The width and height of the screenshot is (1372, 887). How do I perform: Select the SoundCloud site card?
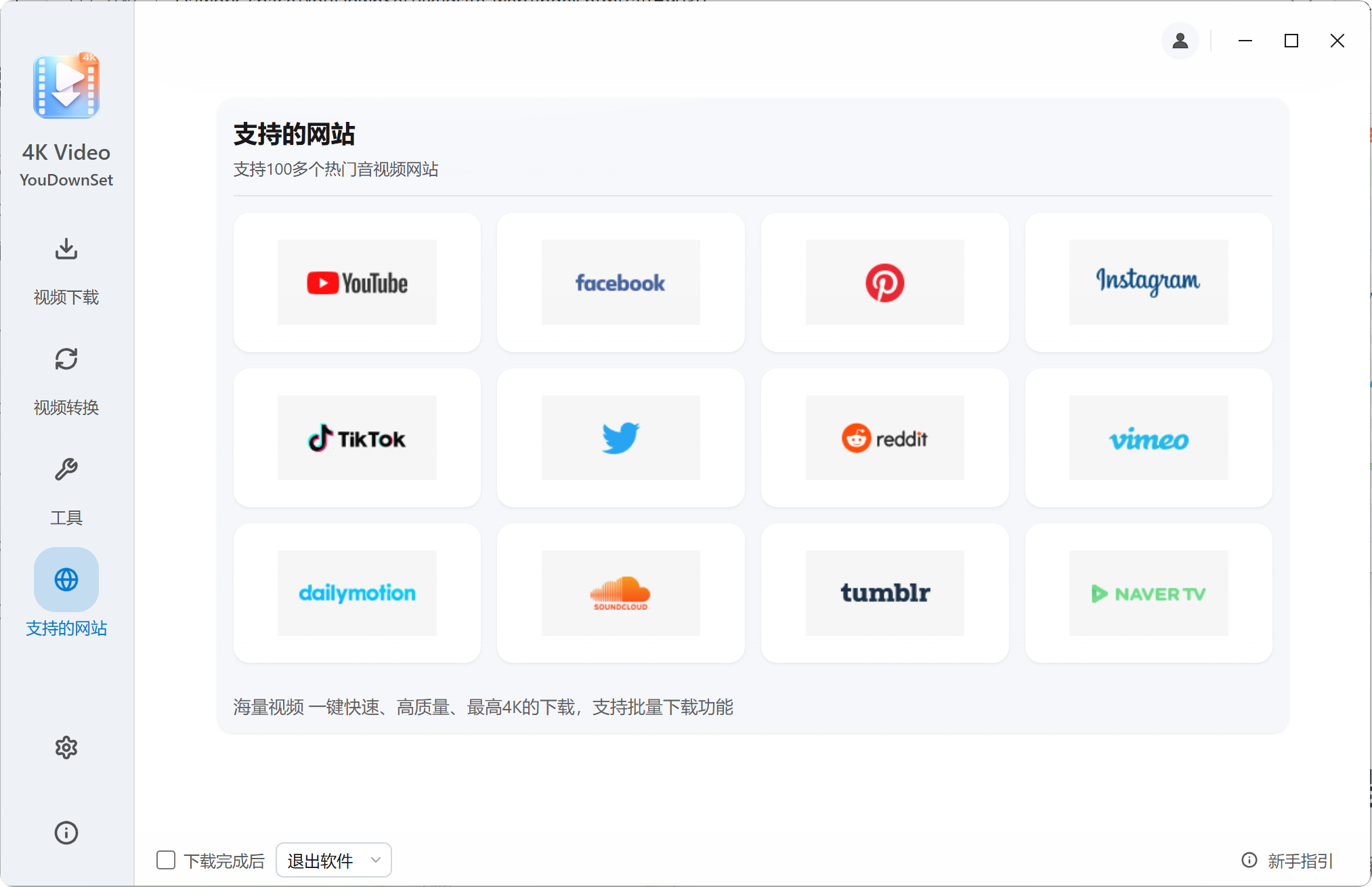620,593
